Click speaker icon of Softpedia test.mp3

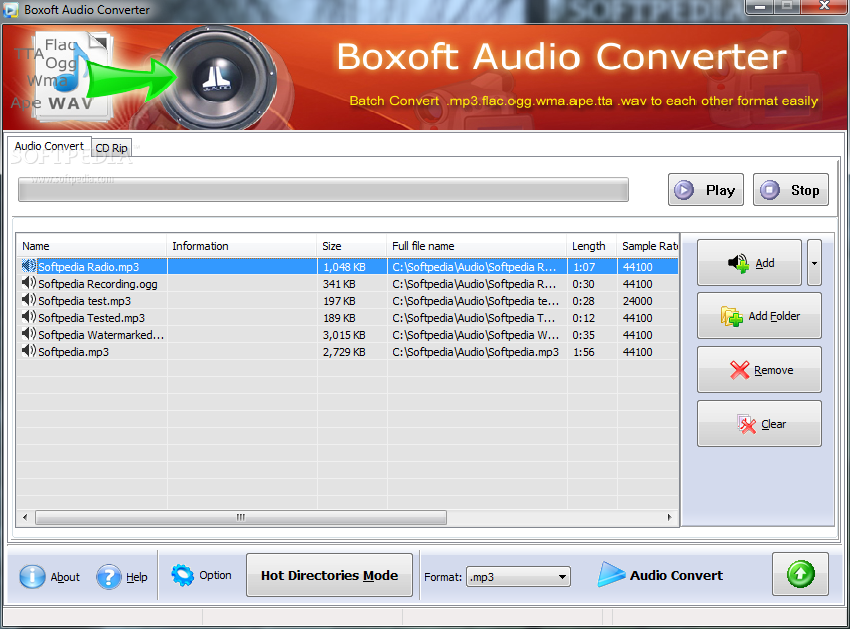pos(29,300)
